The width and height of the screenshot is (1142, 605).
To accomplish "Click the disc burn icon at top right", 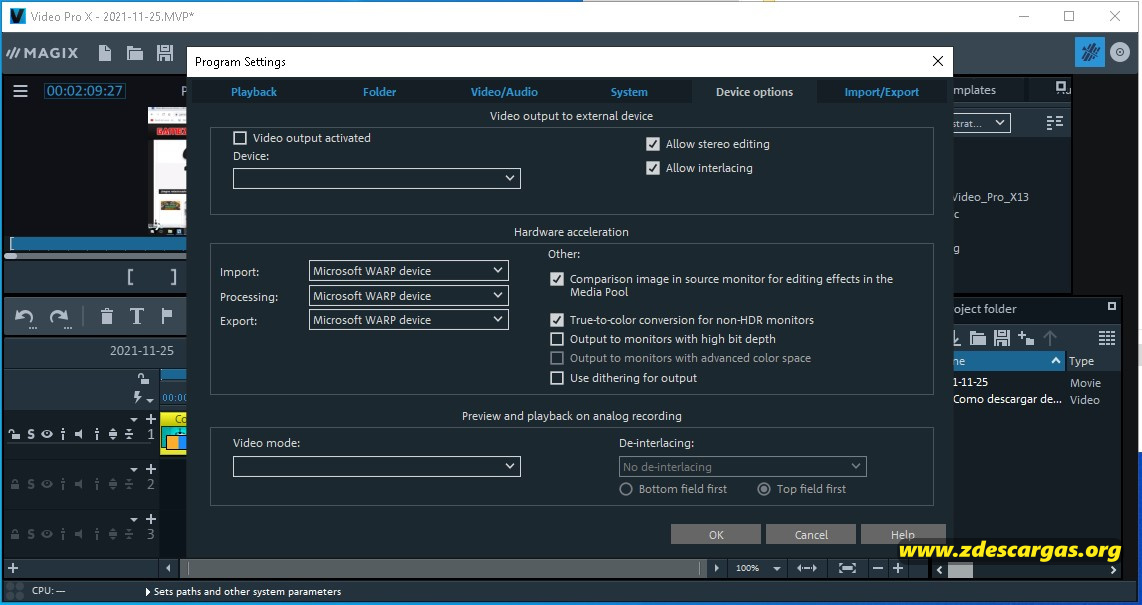I will point(1119,52).
